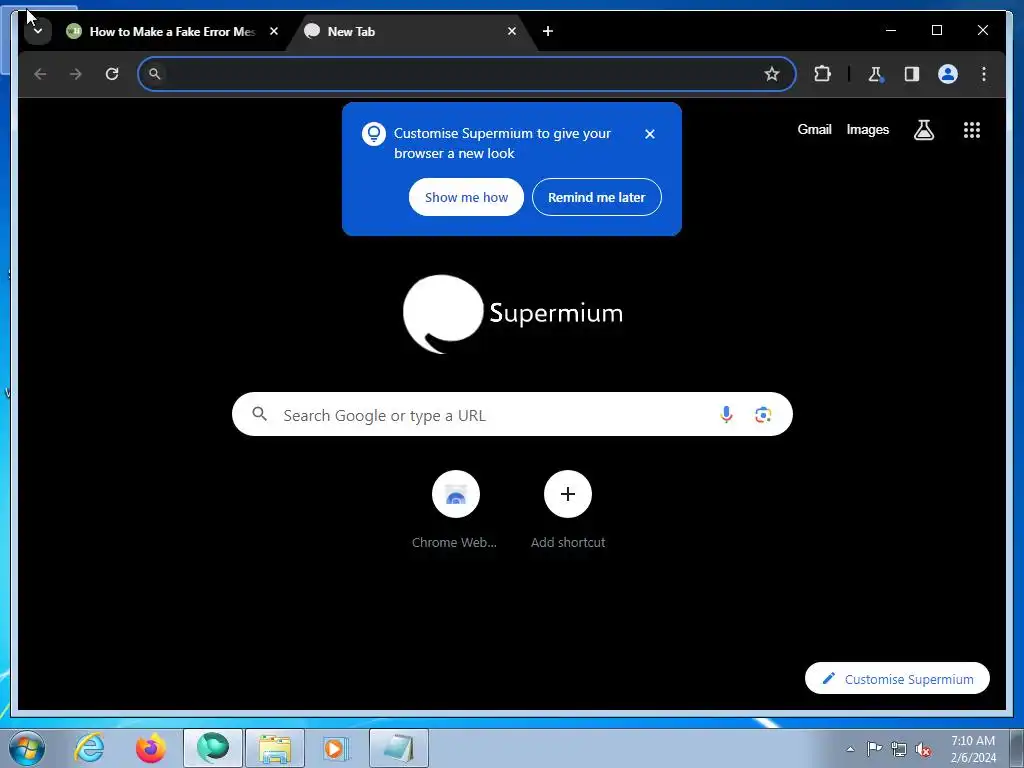
Task: Click the Add shortcut button
Action: (568, 509)
